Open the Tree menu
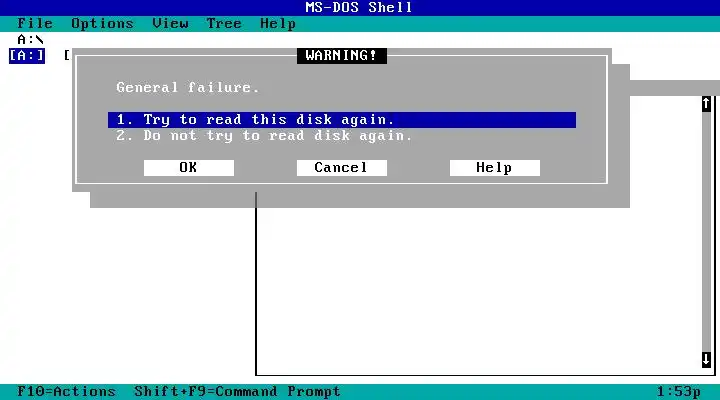 pyautogui.click(x=224, y=23)
